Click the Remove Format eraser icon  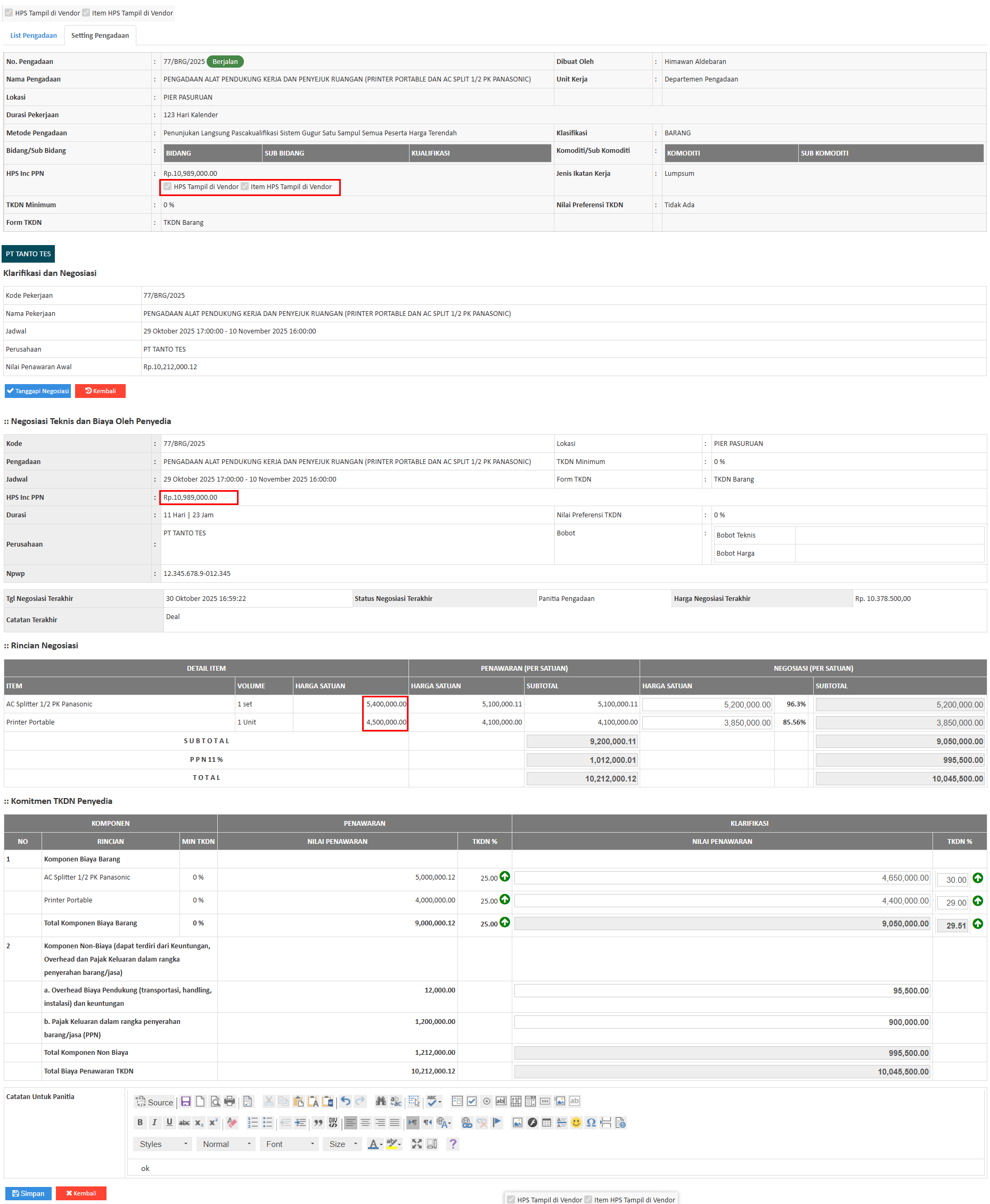[x=232, y=1122]
